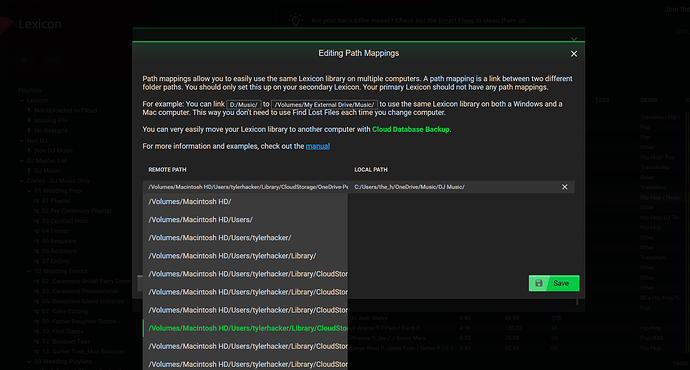Click the play button in player
This screenshot has width=690, height=370.
[24, 60]
